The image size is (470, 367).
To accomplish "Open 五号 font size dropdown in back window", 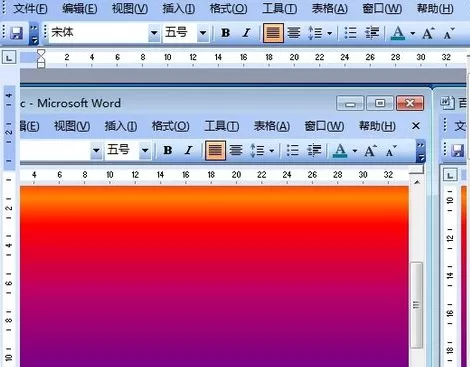I will pyautogui.click(x=203, y=33).
